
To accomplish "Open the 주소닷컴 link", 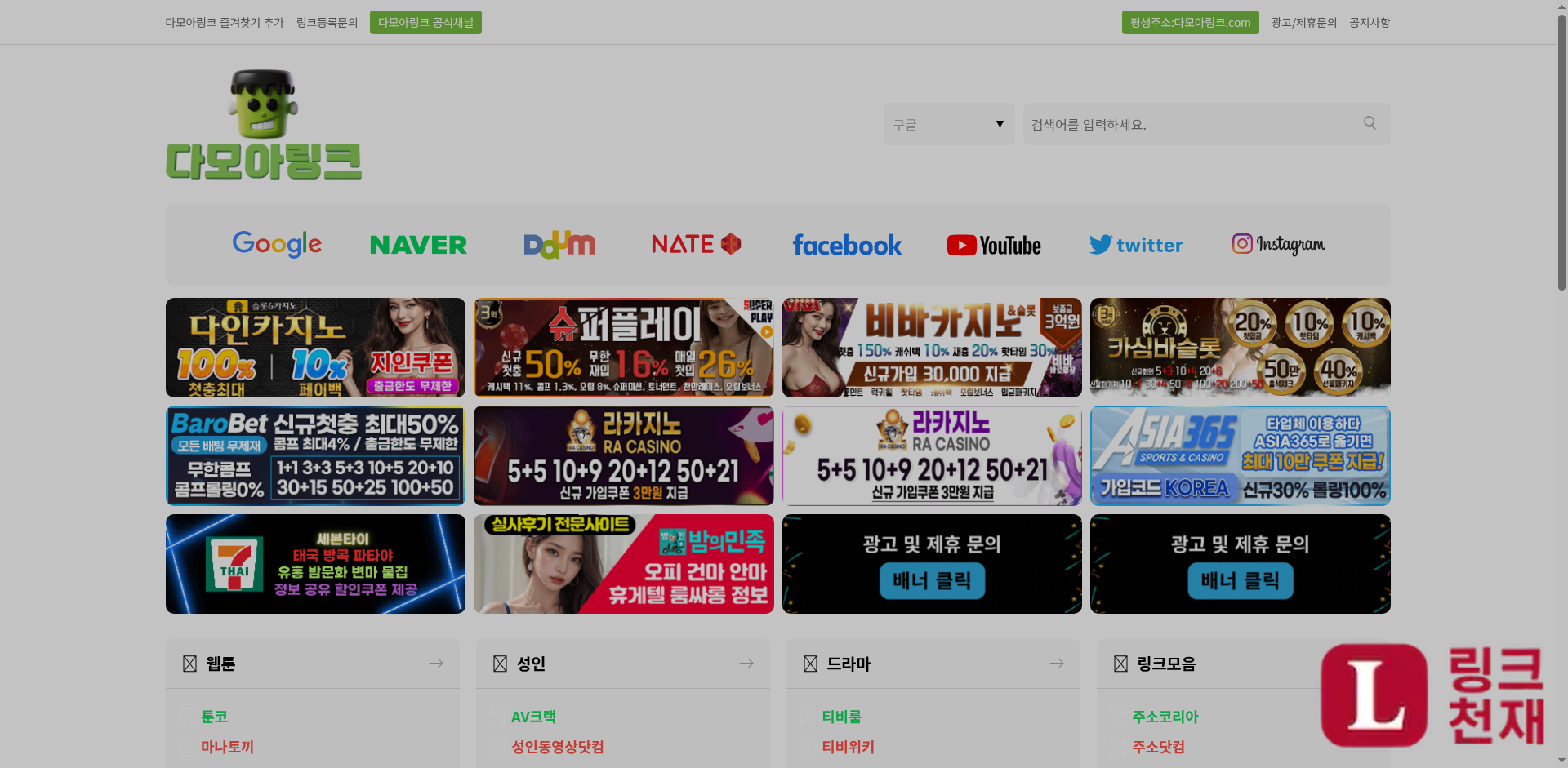I will (x=1158, y=747).
